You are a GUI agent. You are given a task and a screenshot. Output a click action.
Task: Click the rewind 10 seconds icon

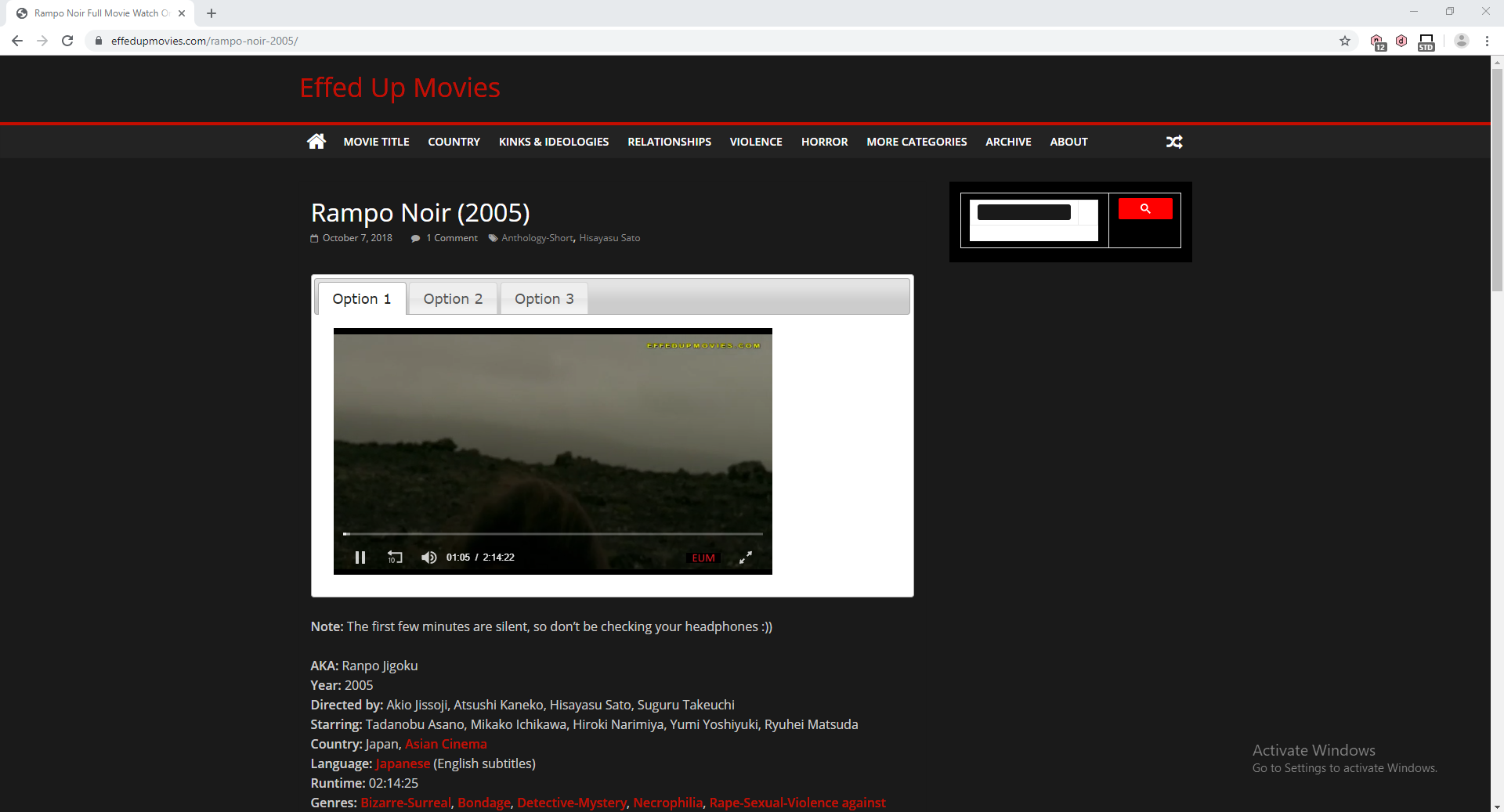tap(394, 558)
